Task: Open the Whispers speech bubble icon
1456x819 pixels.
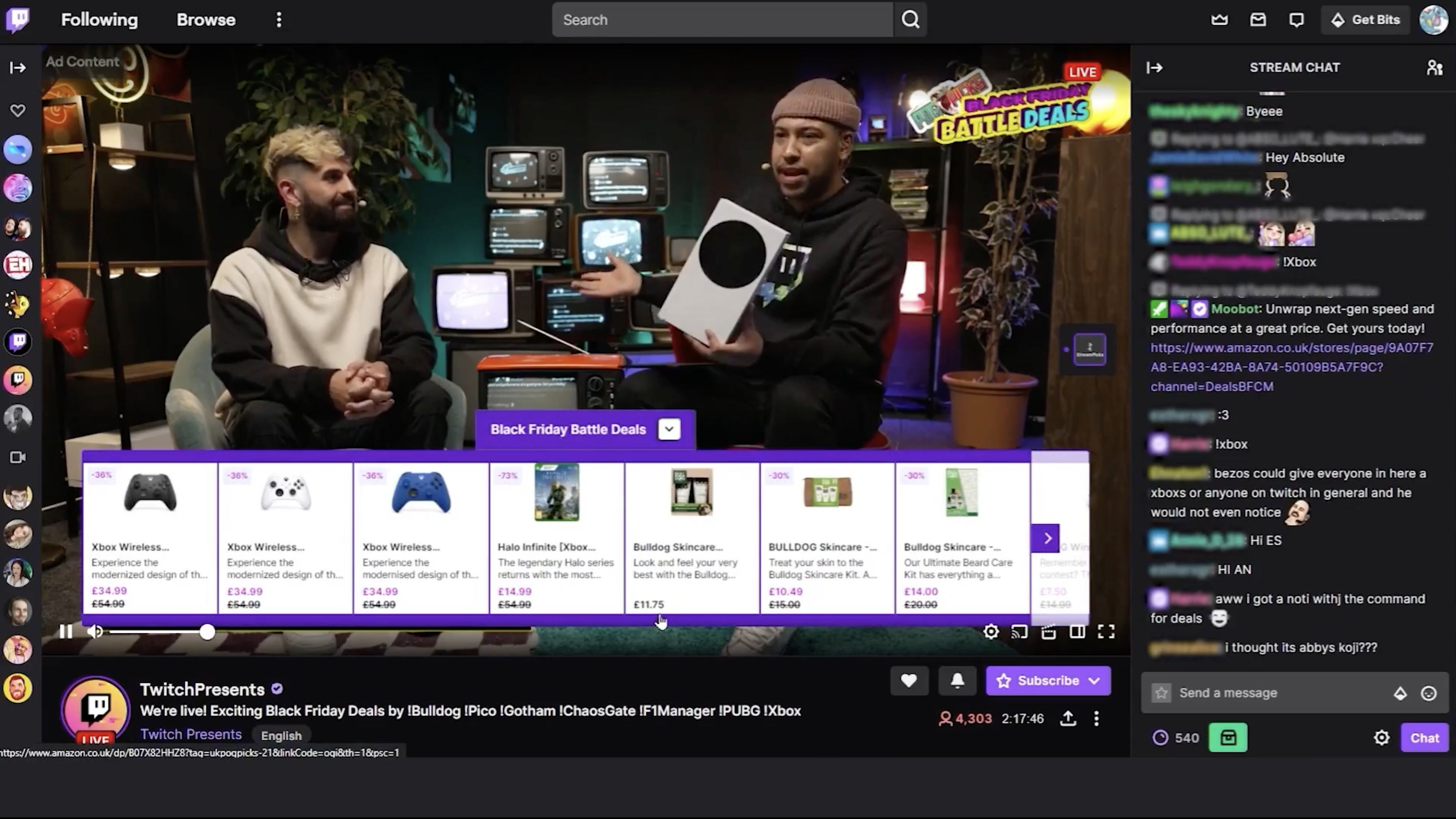Action: (x=1296, y=20)
